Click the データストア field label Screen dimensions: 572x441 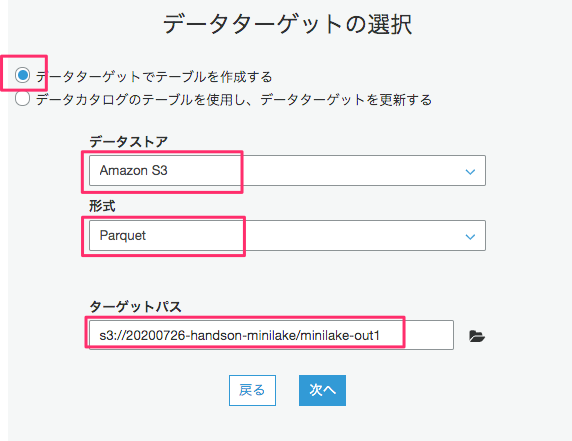point(128,142)
